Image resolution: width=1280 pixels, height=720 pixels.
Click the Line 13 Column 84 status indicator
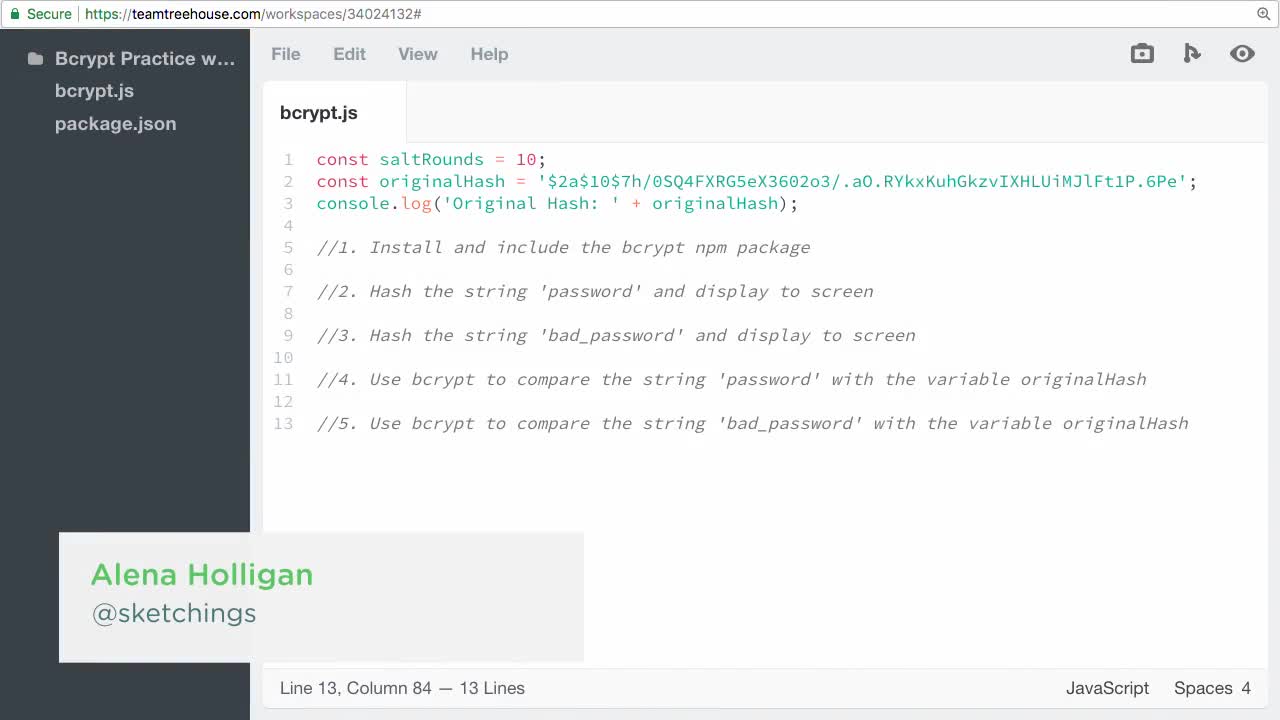402,688
